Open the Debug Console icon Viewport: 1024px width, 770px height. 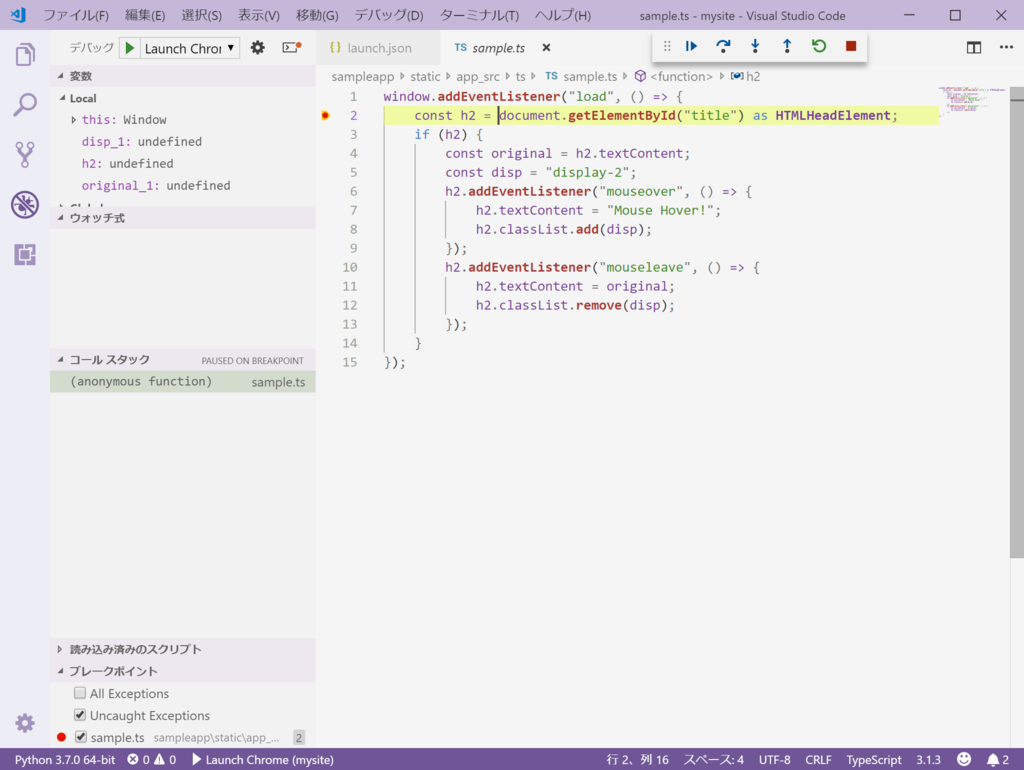pyautogui.click(x=291, y=47)
